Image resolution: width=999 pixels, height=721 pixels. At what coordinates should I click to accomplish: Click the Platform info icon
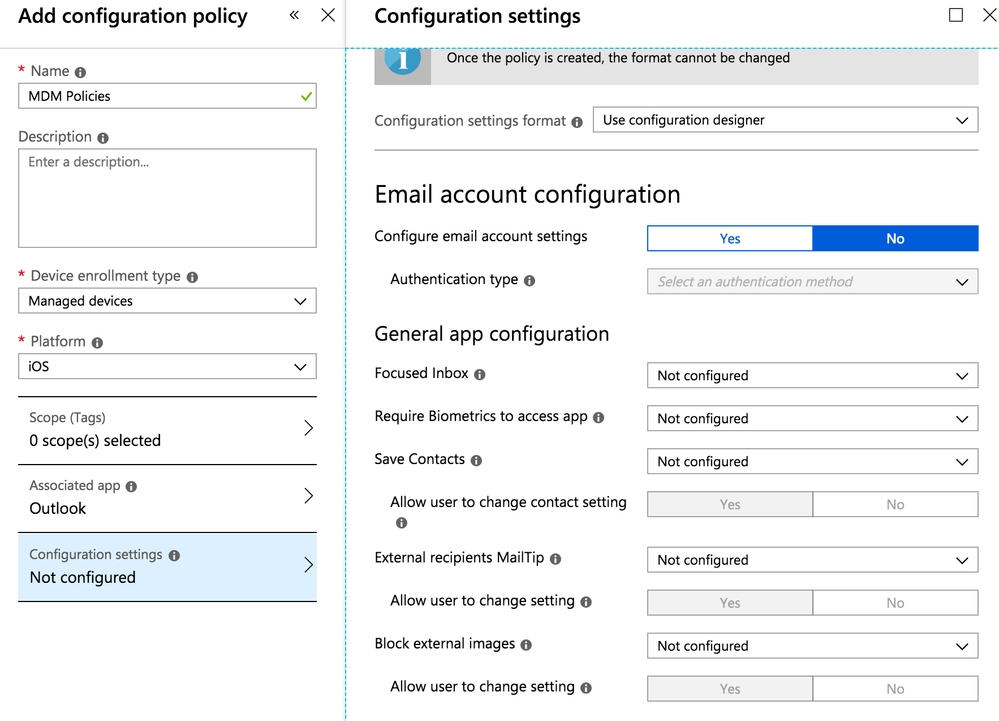pos(97,343)
